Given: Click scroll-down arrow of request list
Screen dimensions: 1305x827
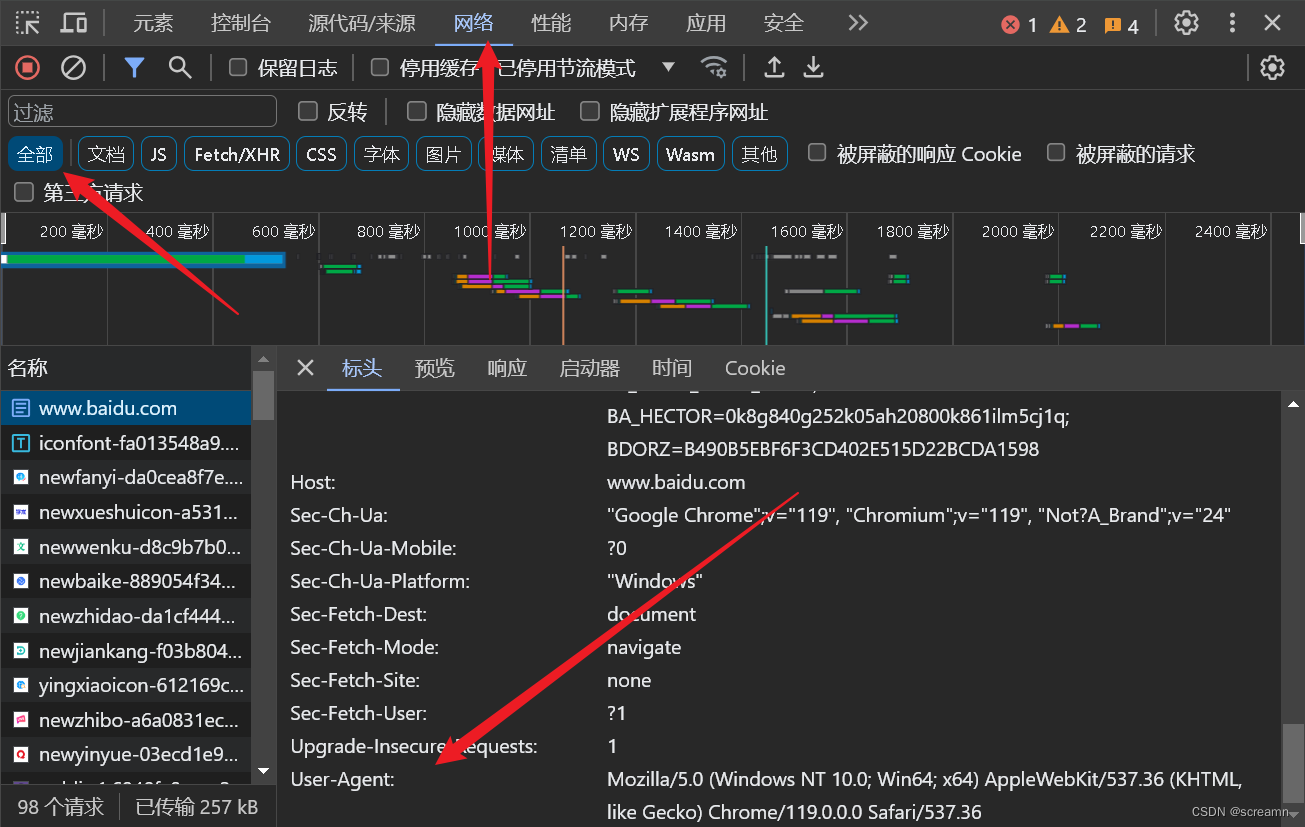Looking at the screenshot, I should click(x=264, y=771).
